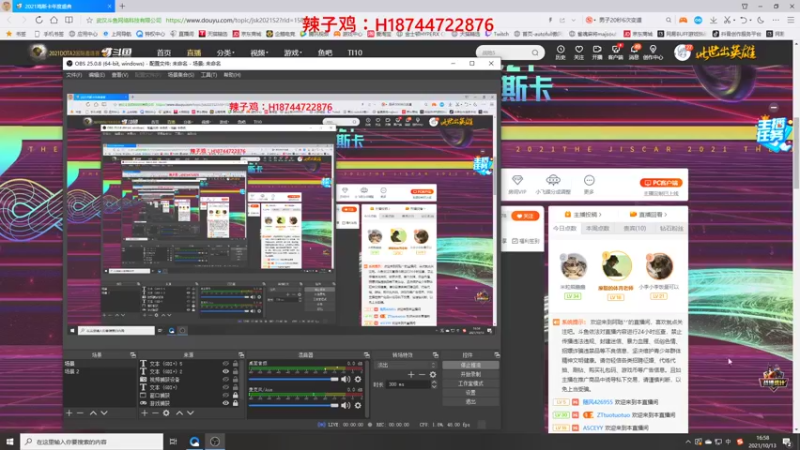Click the 麦克风/Aux volume slider

tap(293, 405)
